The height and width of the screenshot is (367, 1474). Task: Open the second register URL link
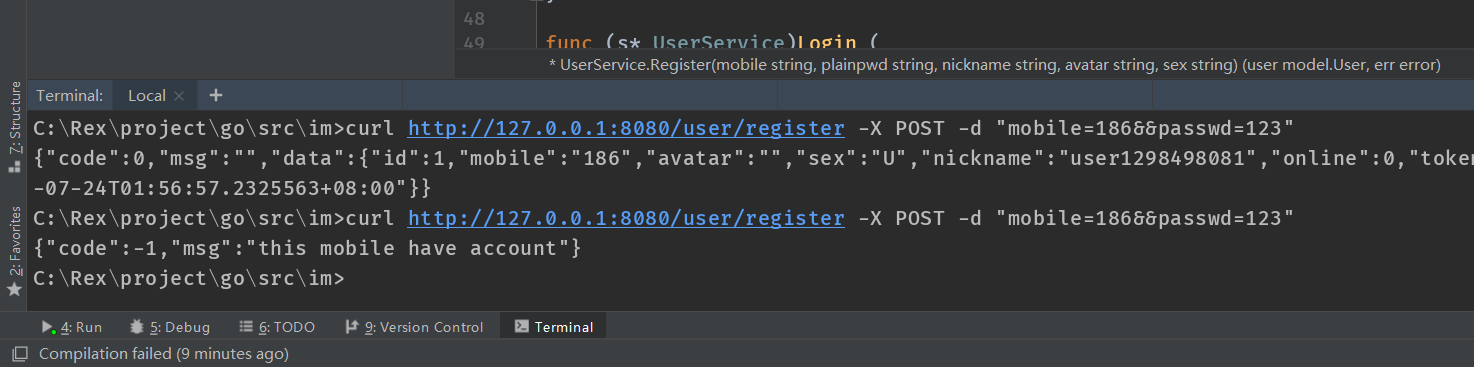point(626,218)
